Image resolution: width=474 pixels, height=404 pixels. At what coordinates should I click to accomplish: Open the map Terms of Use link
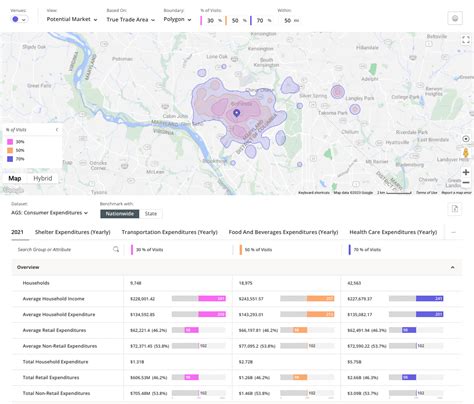[x=426, y=193]
